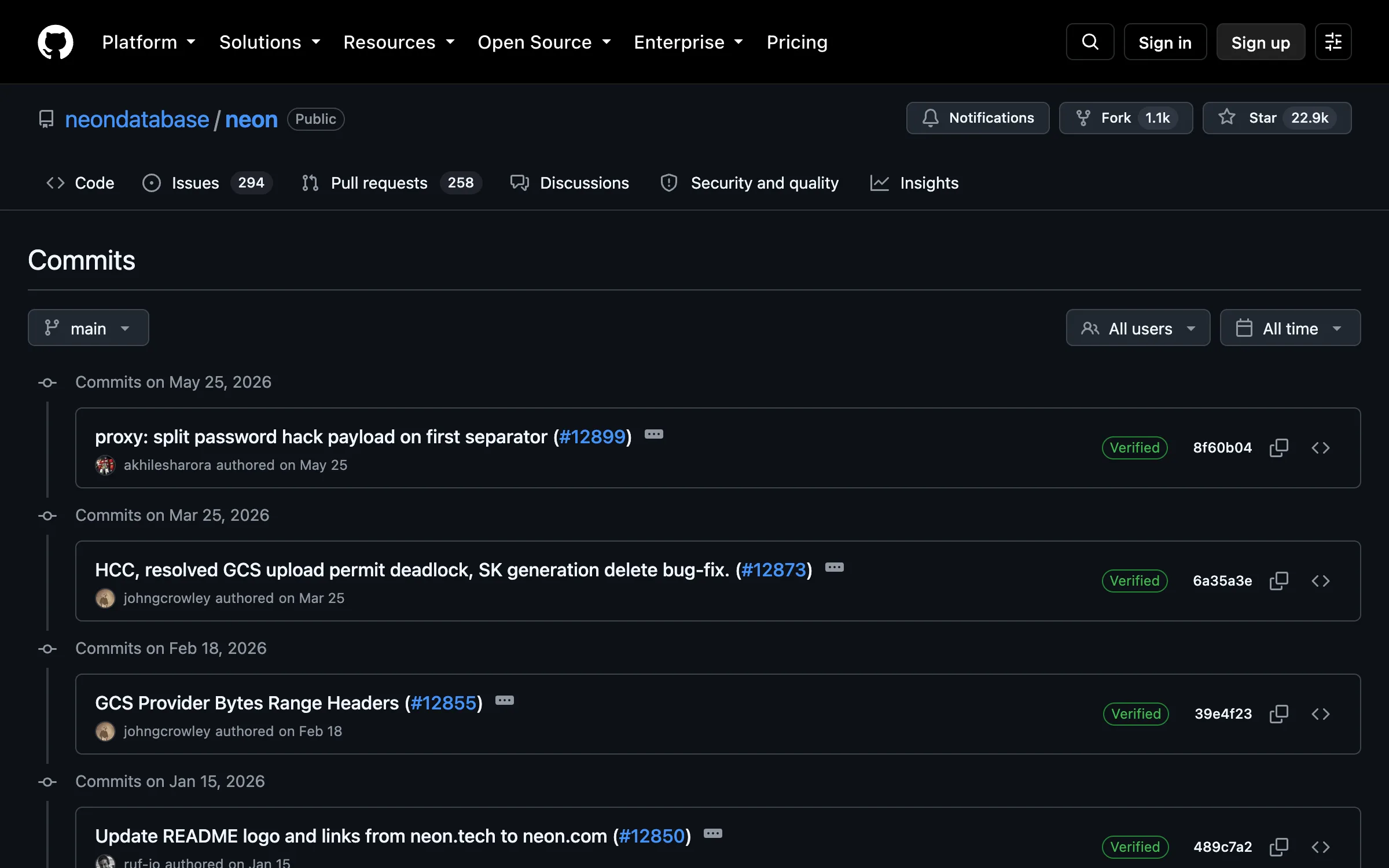Open the Security and quality tab
This screenshot has width=1389, height=868.
coord(749,183)
